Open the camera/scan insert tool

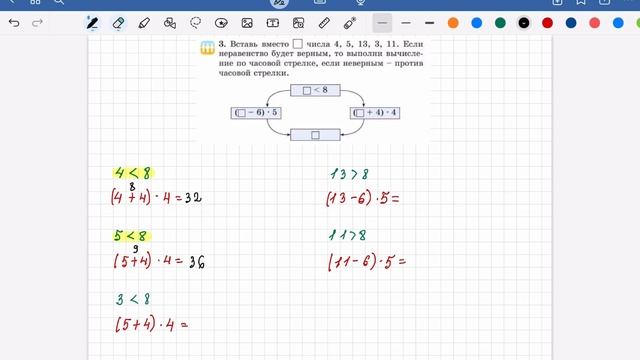point(298,23)
